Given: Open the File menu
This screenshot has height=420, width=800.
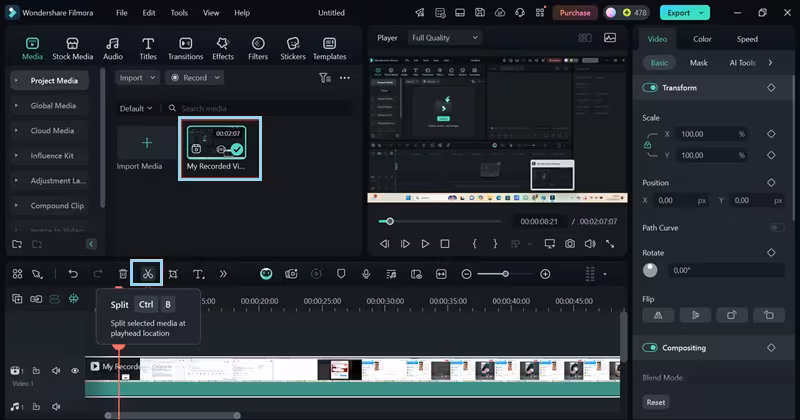Looking at the screenshot, I should [x=121, y=13].
